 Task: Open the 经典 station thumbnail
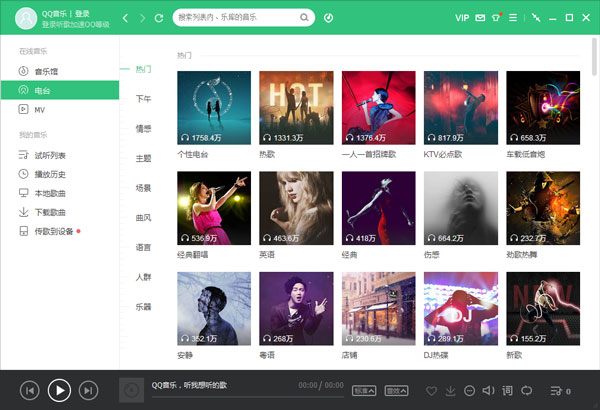(x=378, y=208)
